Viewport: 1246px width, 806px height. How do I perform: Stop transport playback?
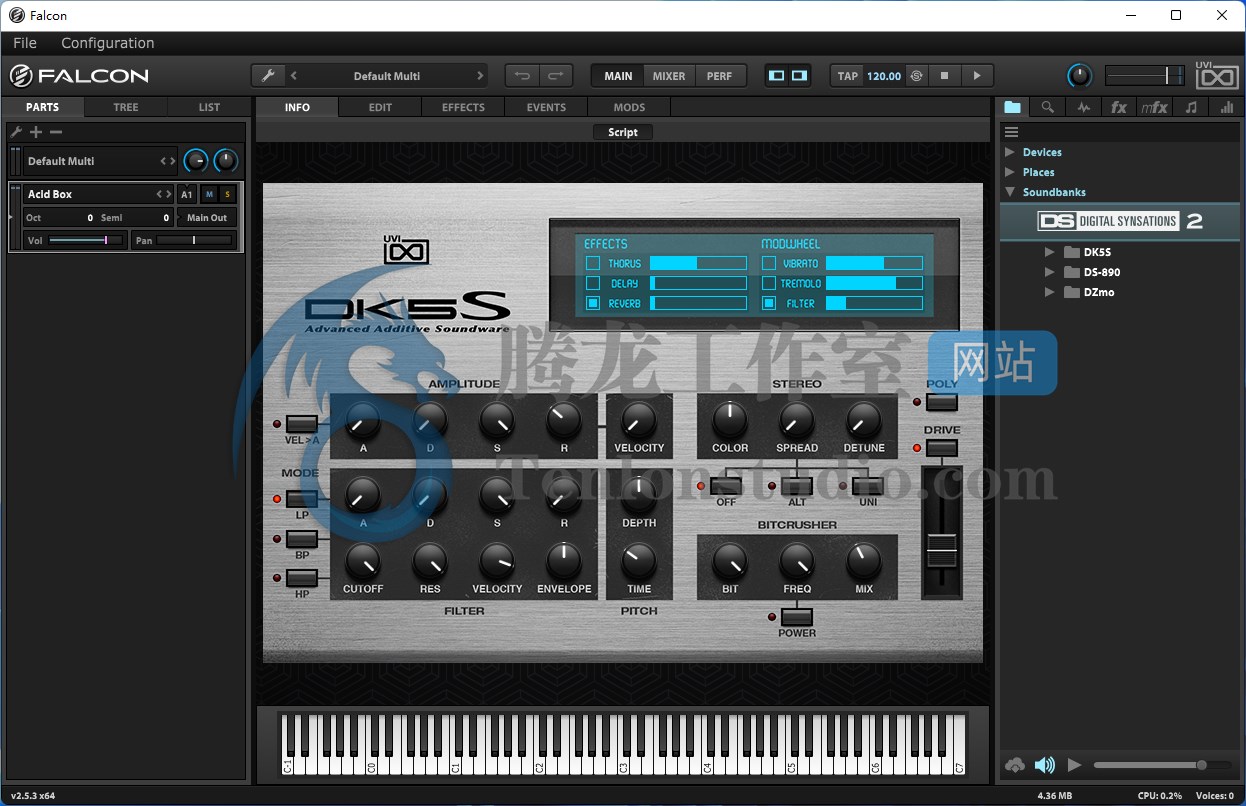point(944,76)
